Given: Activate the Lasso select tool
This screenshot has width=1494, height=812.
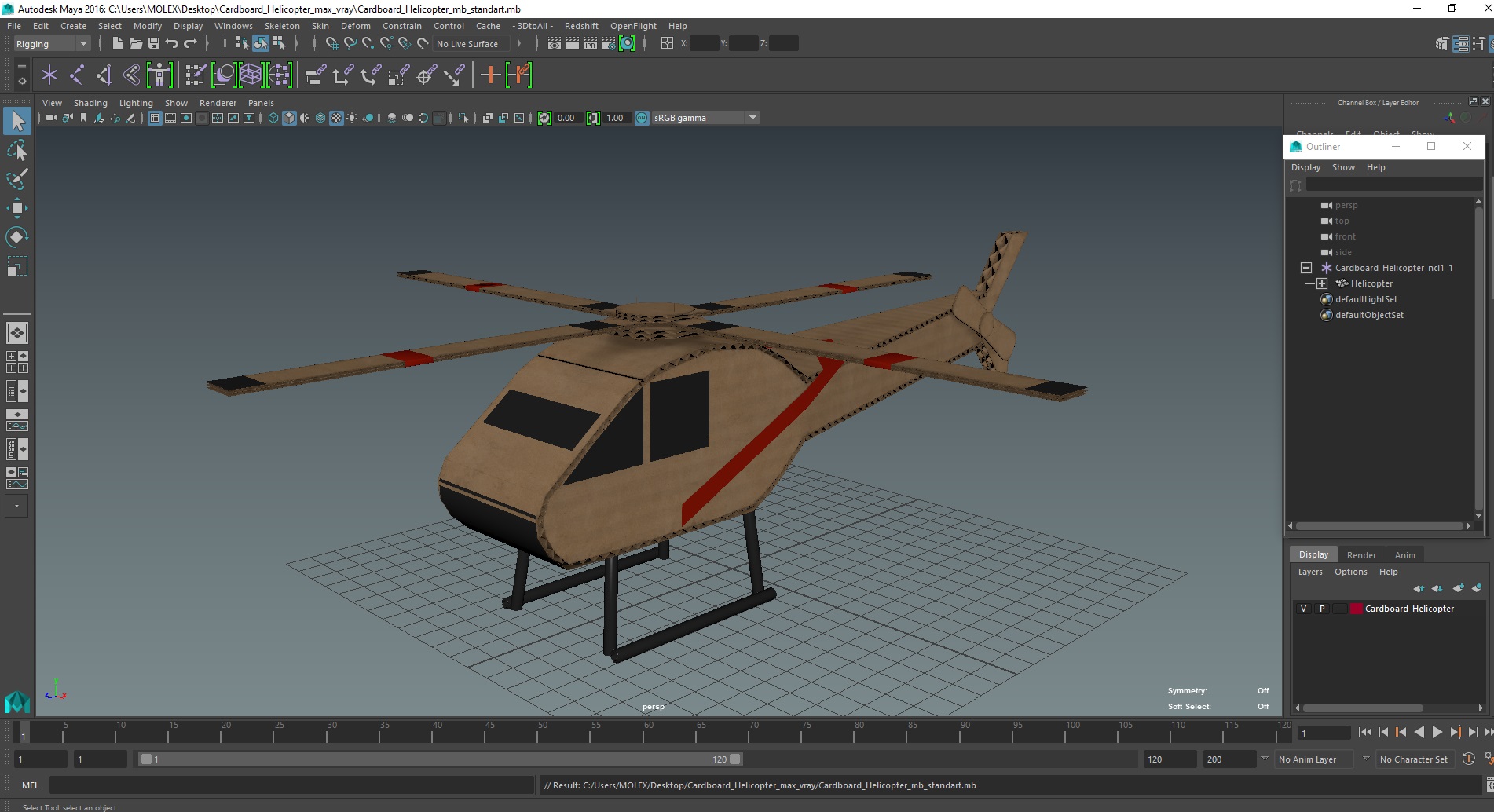Looking at the screenshot, I should click(17, 150).
